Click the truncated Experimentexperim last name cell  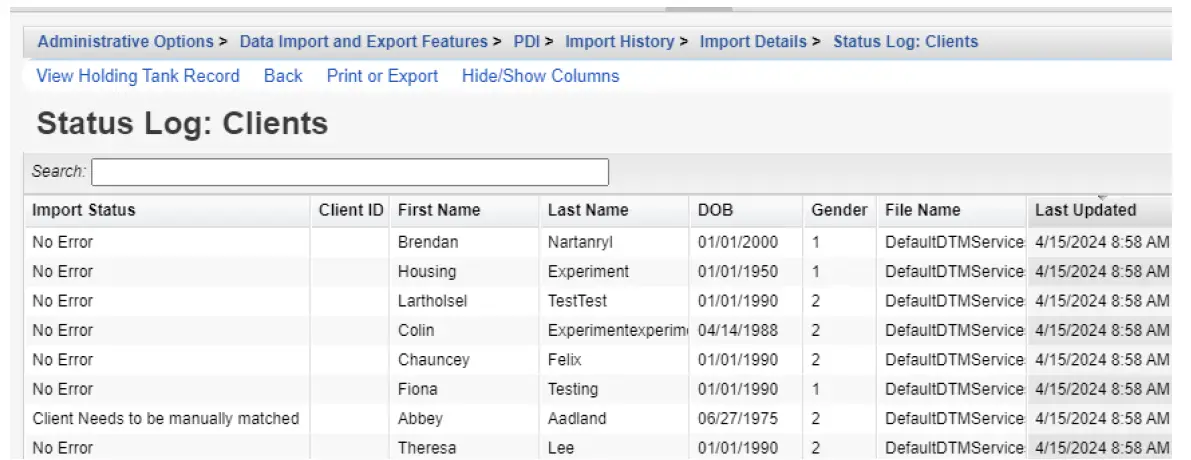[615, 330]
